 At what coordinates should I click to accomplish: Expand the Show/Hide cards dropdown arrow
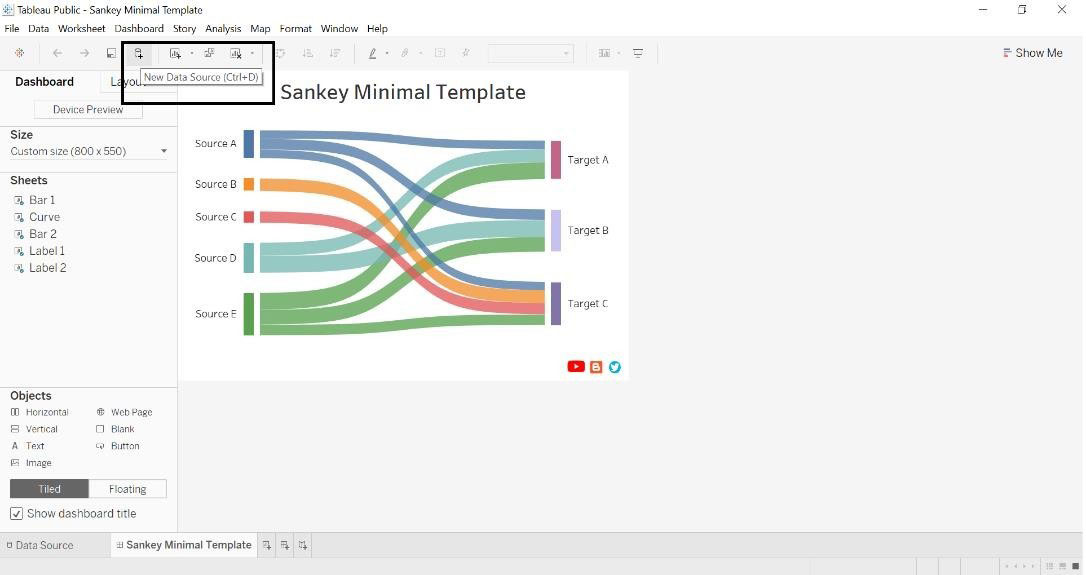tap(618, 53)
